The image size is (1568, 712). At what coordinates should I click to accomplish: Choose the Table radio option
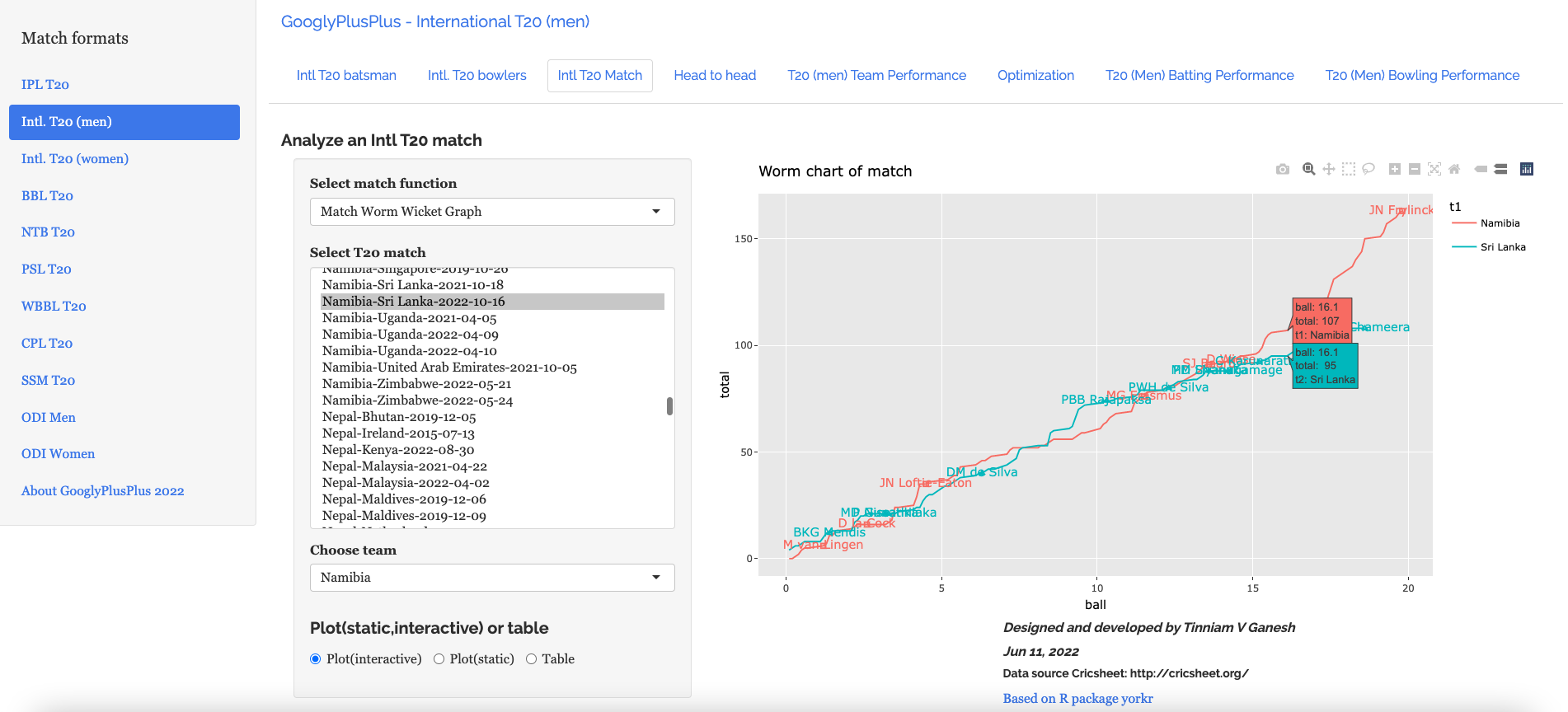tap(531, 659)
